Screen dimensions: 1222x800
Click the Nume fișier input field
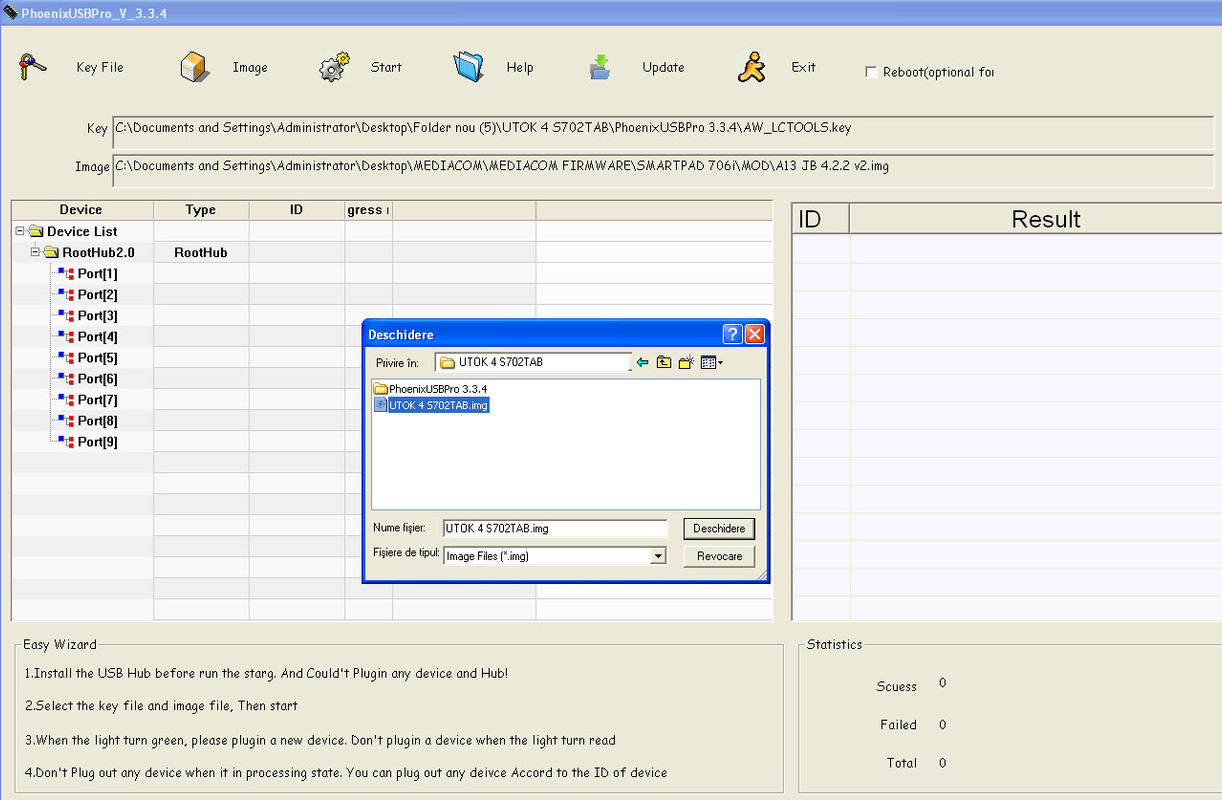pos(555,528)
